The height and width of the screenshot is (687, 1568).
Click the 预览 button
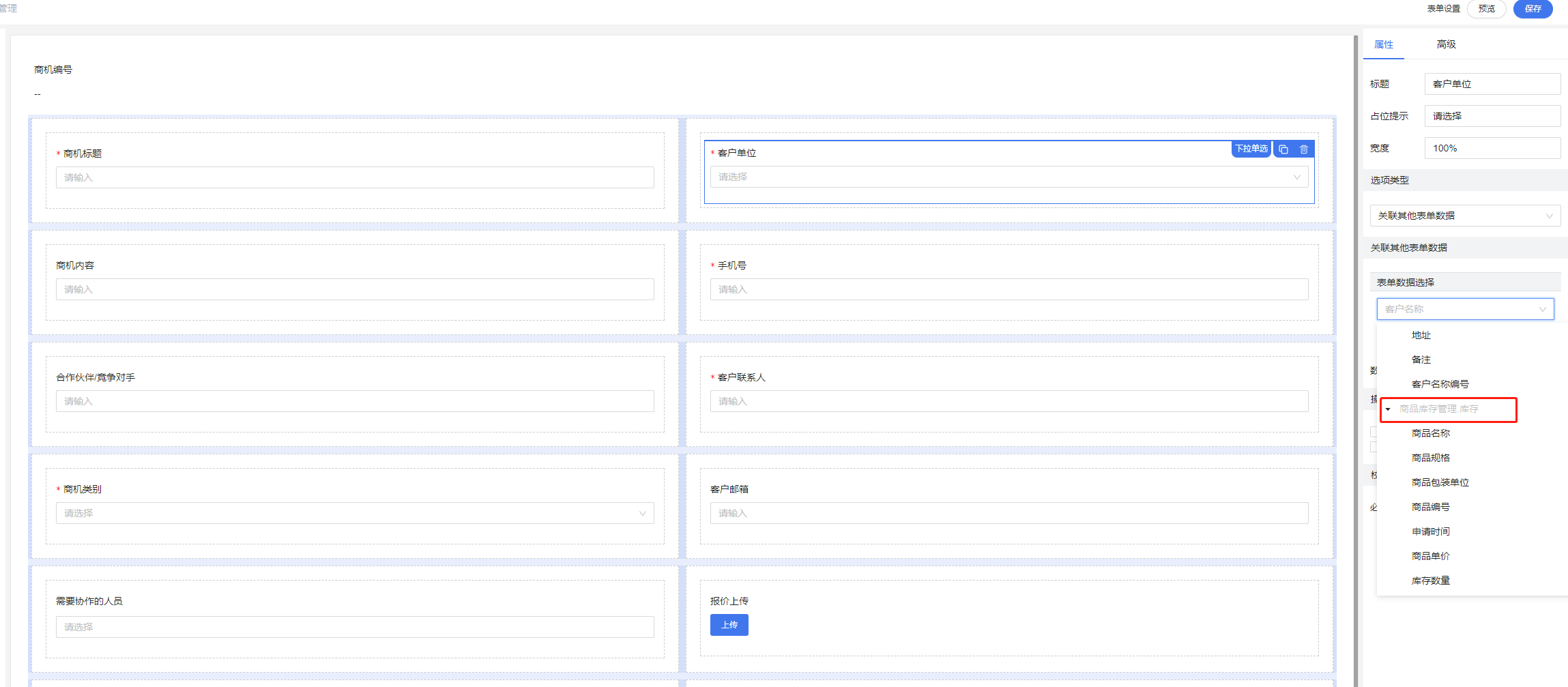tap(1487, 9)
